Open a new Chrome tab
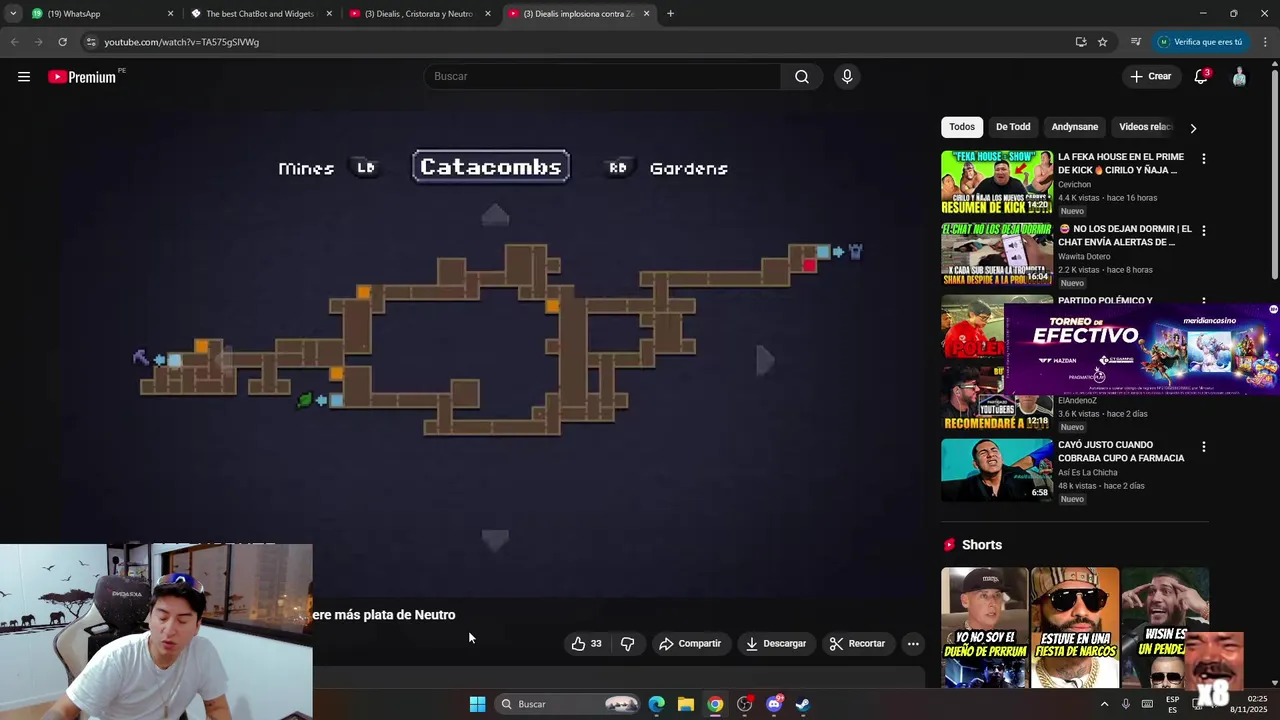This screenshot has height=720, width=1280. (x=670, y=14)
